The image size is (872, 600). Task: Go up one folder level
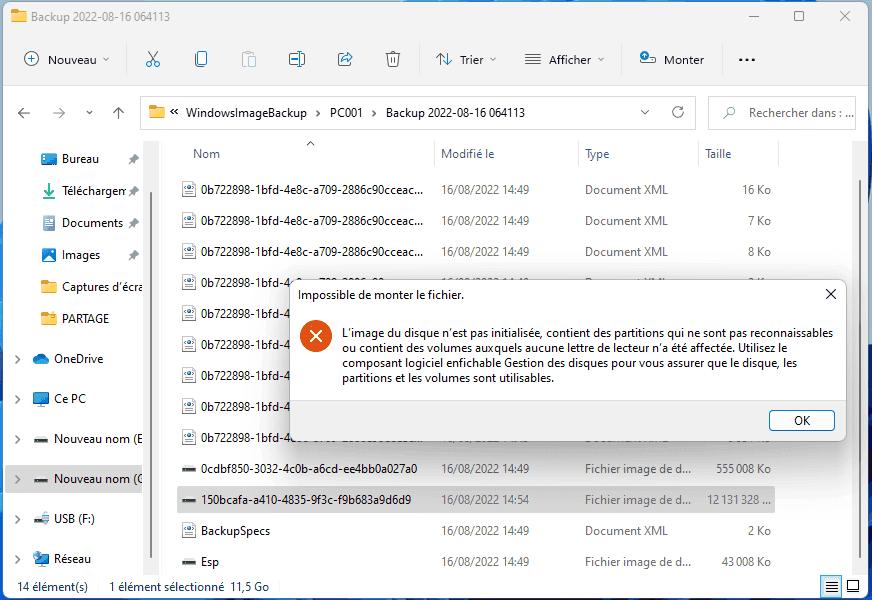(118, 113)
